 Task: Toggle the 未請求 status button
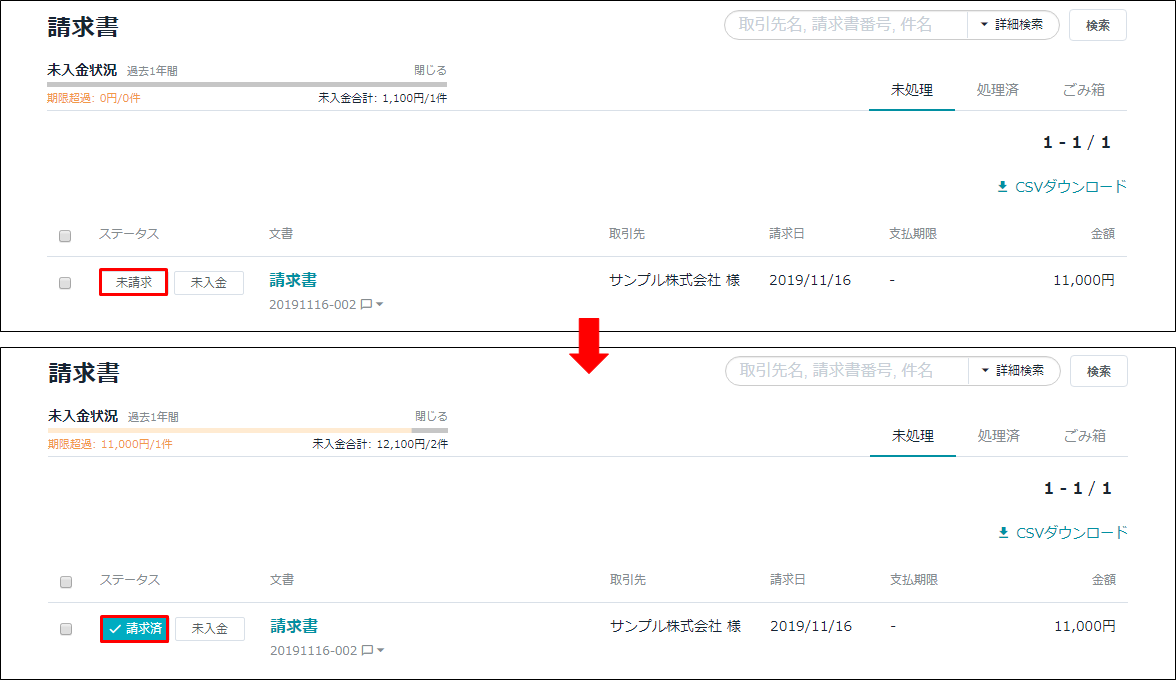pos(133,283)
